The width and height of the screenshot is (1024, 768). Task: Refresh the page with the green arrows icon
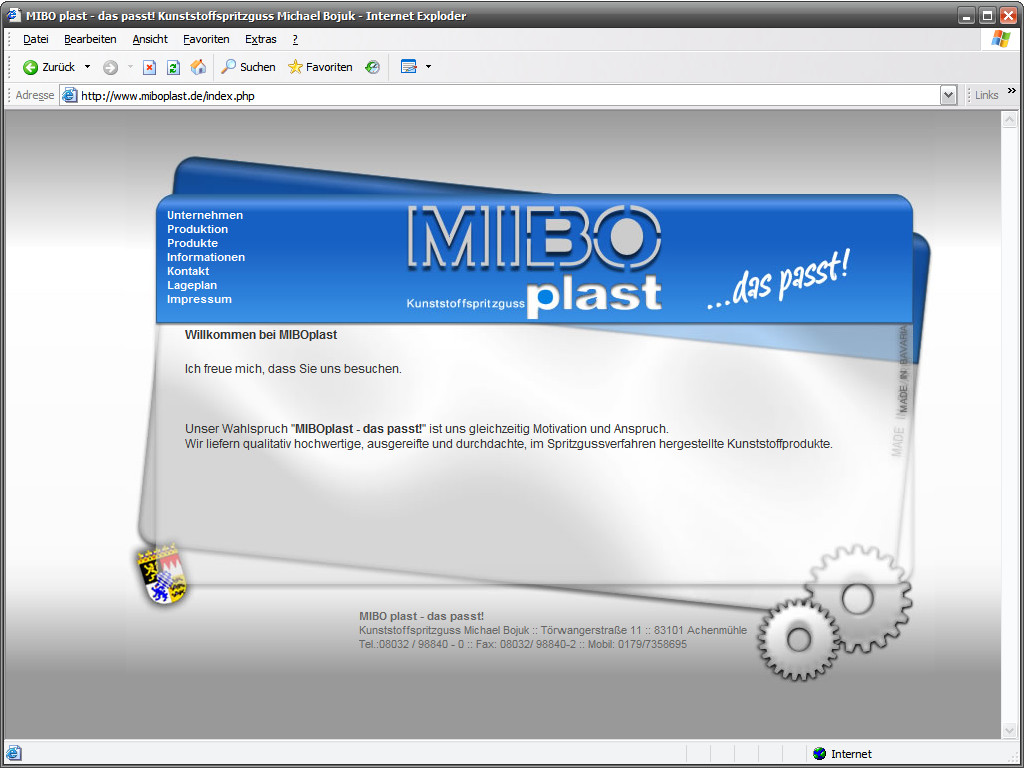173,67
